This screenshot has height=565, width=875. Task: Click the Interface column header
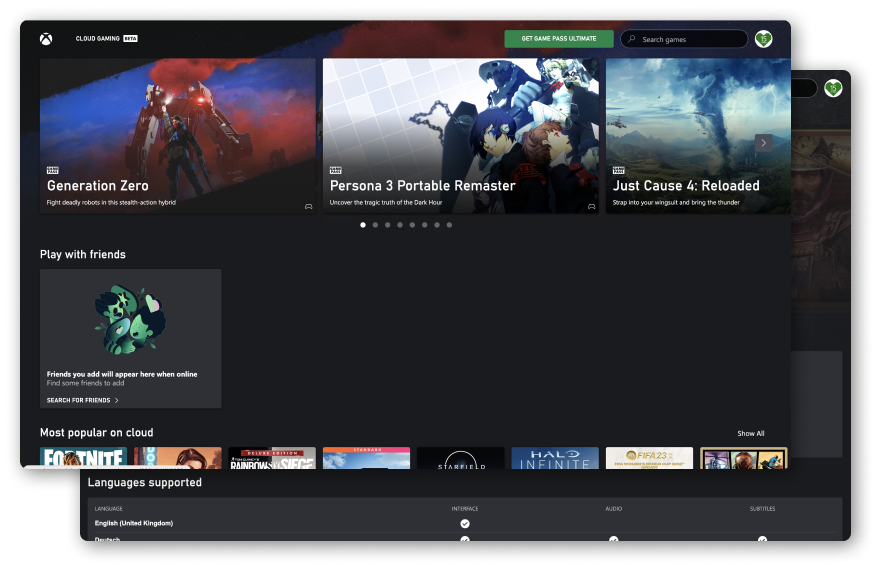465,509
